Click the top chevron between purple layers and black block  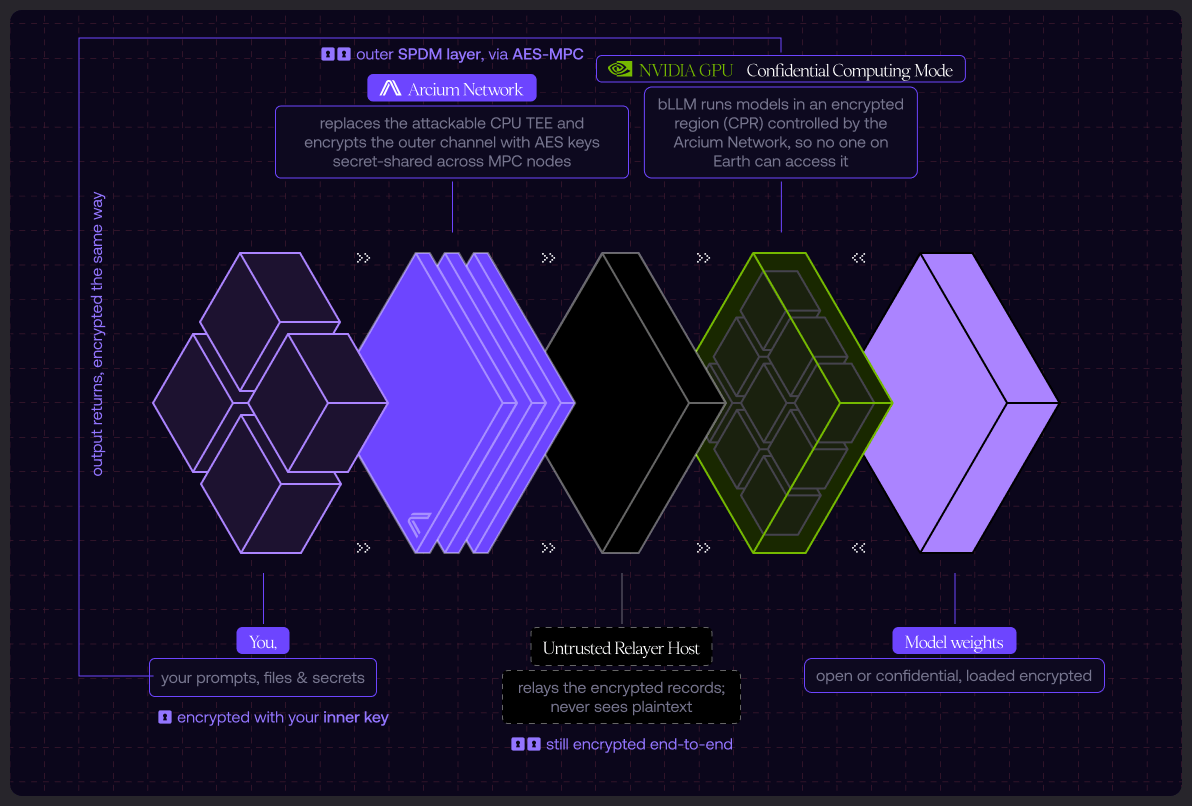coord(548,258)
